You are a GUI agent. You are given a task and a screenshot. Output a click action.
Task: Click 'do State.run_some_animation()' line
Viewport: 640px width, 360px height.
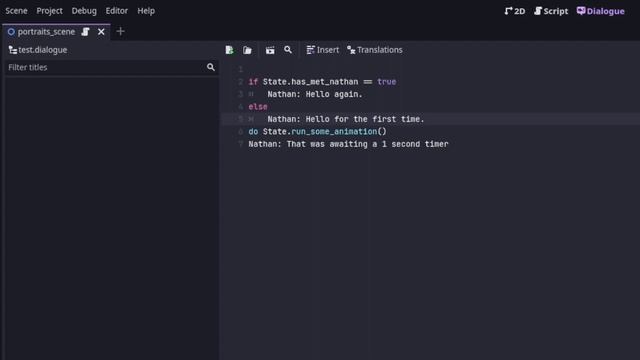click(317, 131)
